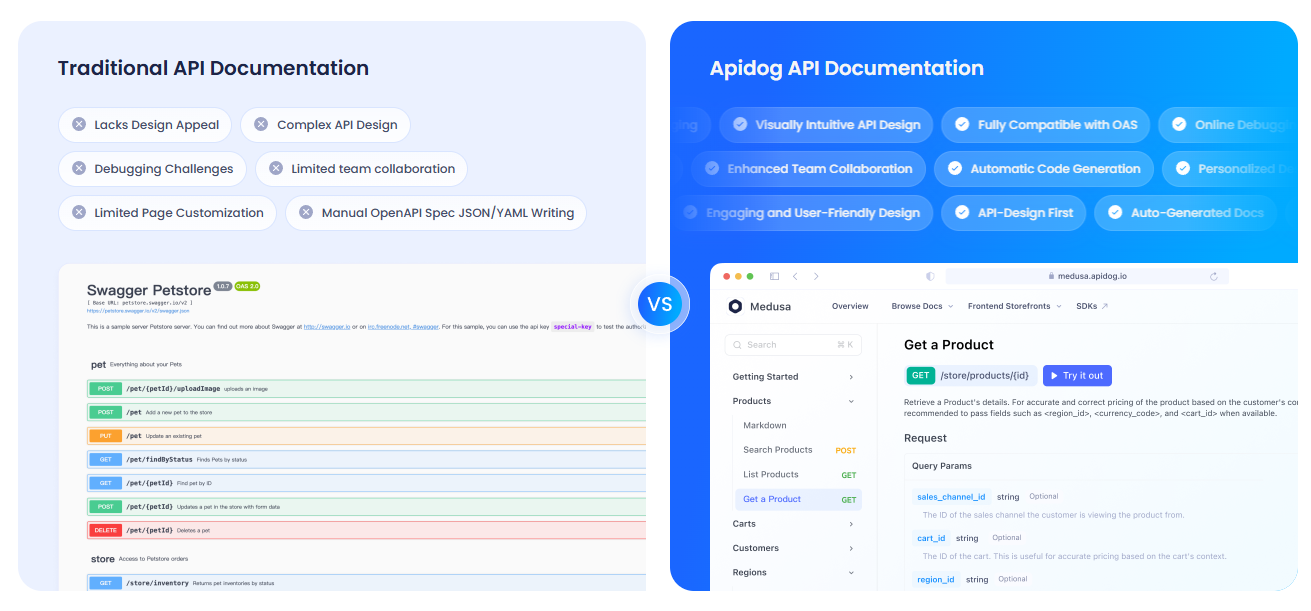Click the green GET method badge

[921, 376]
